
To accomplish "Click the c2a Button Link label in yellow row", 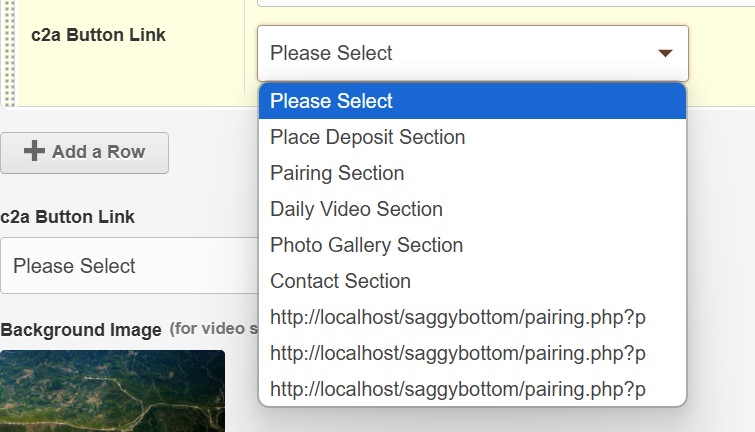I will click(98, 35).
